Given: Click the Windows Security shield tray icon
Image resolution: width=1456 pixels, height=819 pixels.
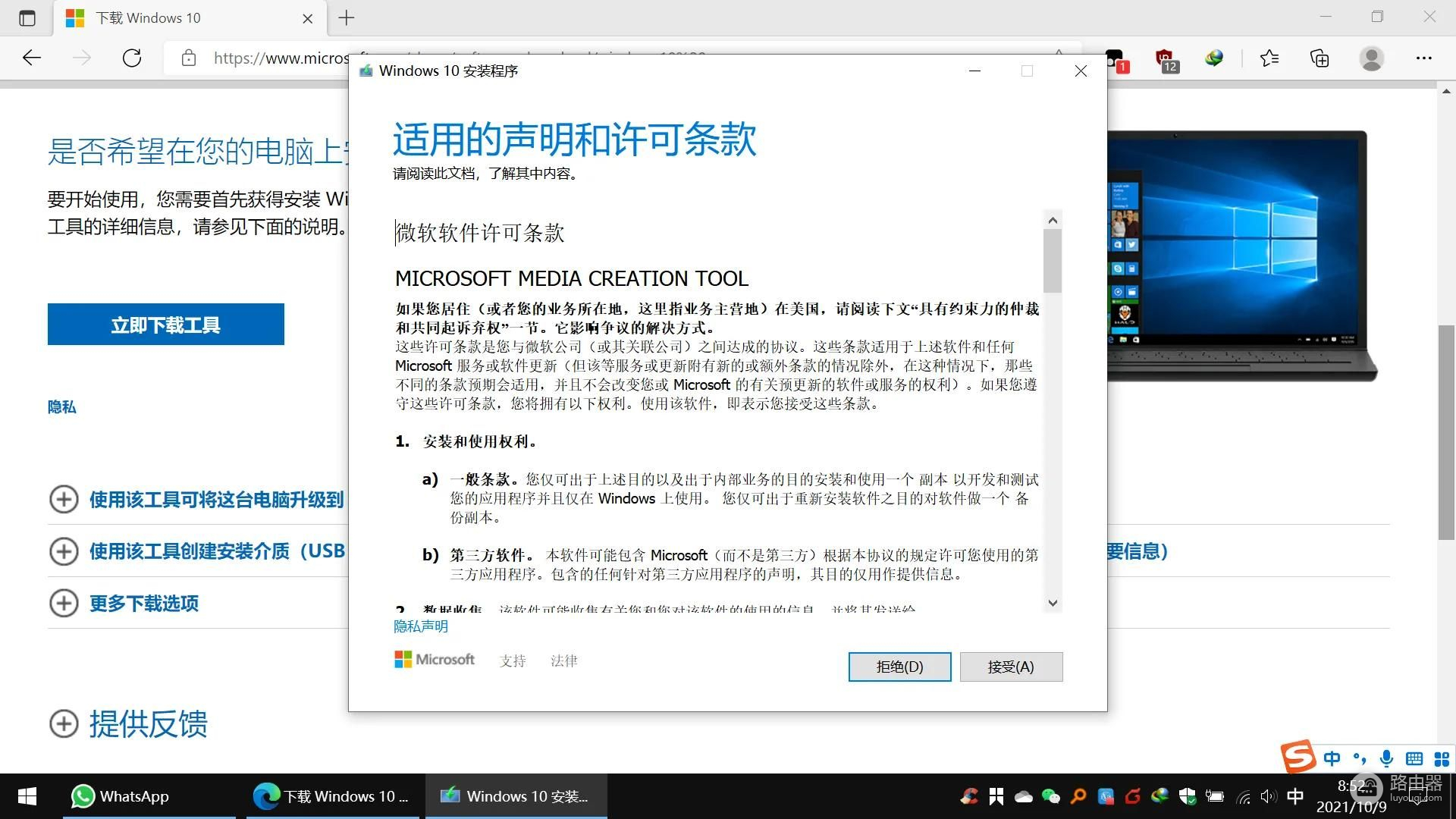Looking at the screenshot, I should tap(1188, 796).
